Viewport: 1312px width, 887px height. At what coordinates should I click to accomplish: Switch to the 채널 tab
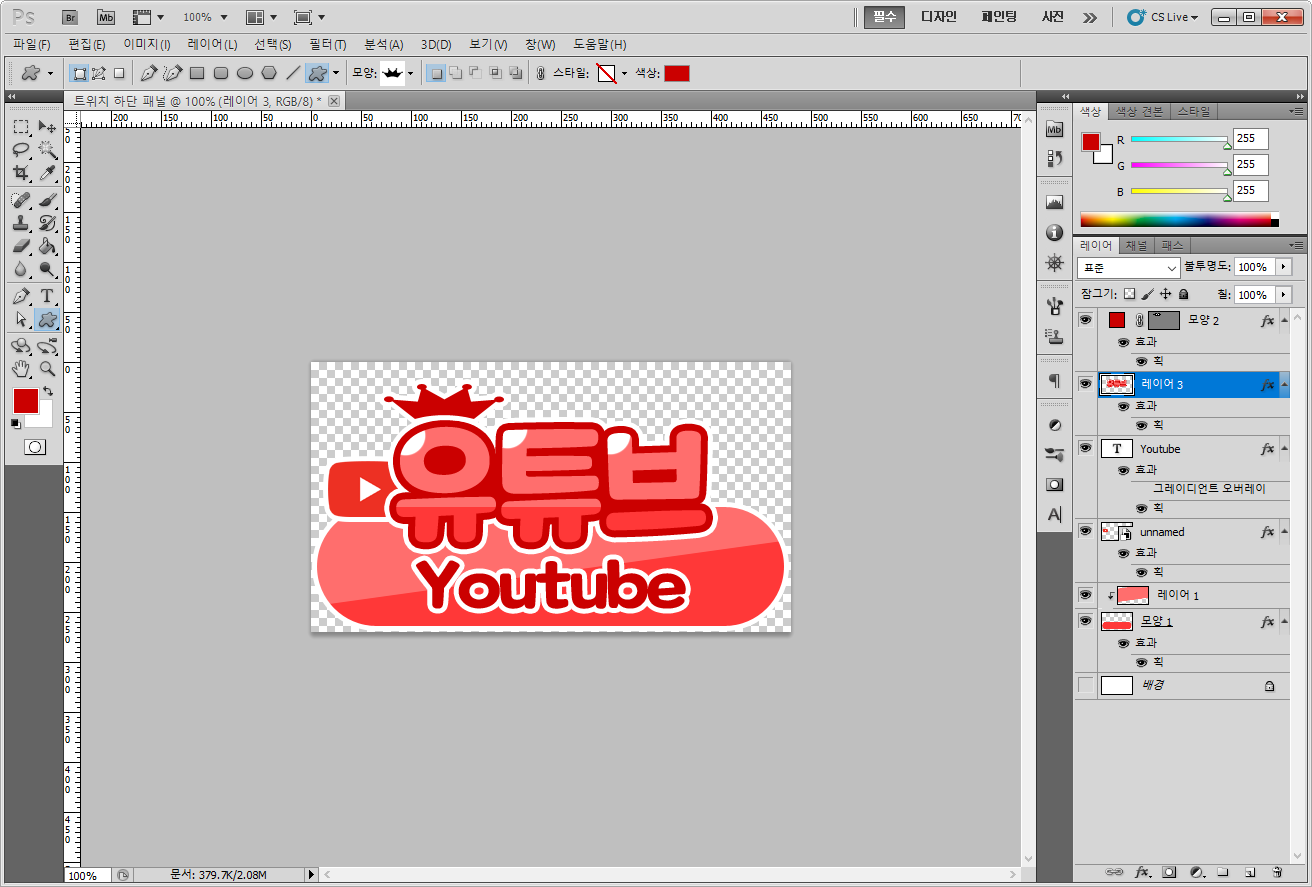click(1137, 245)
